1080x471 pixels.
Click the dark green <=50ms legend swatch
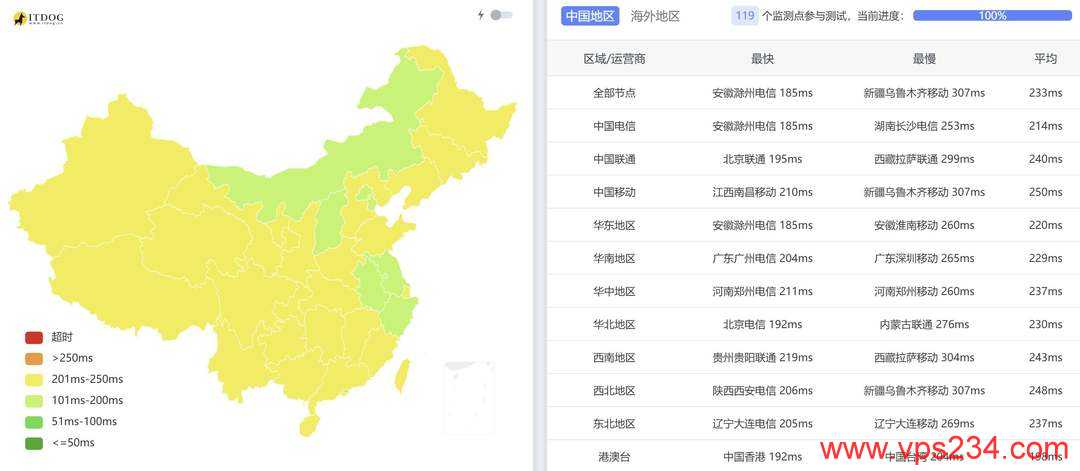coord(34,443)
